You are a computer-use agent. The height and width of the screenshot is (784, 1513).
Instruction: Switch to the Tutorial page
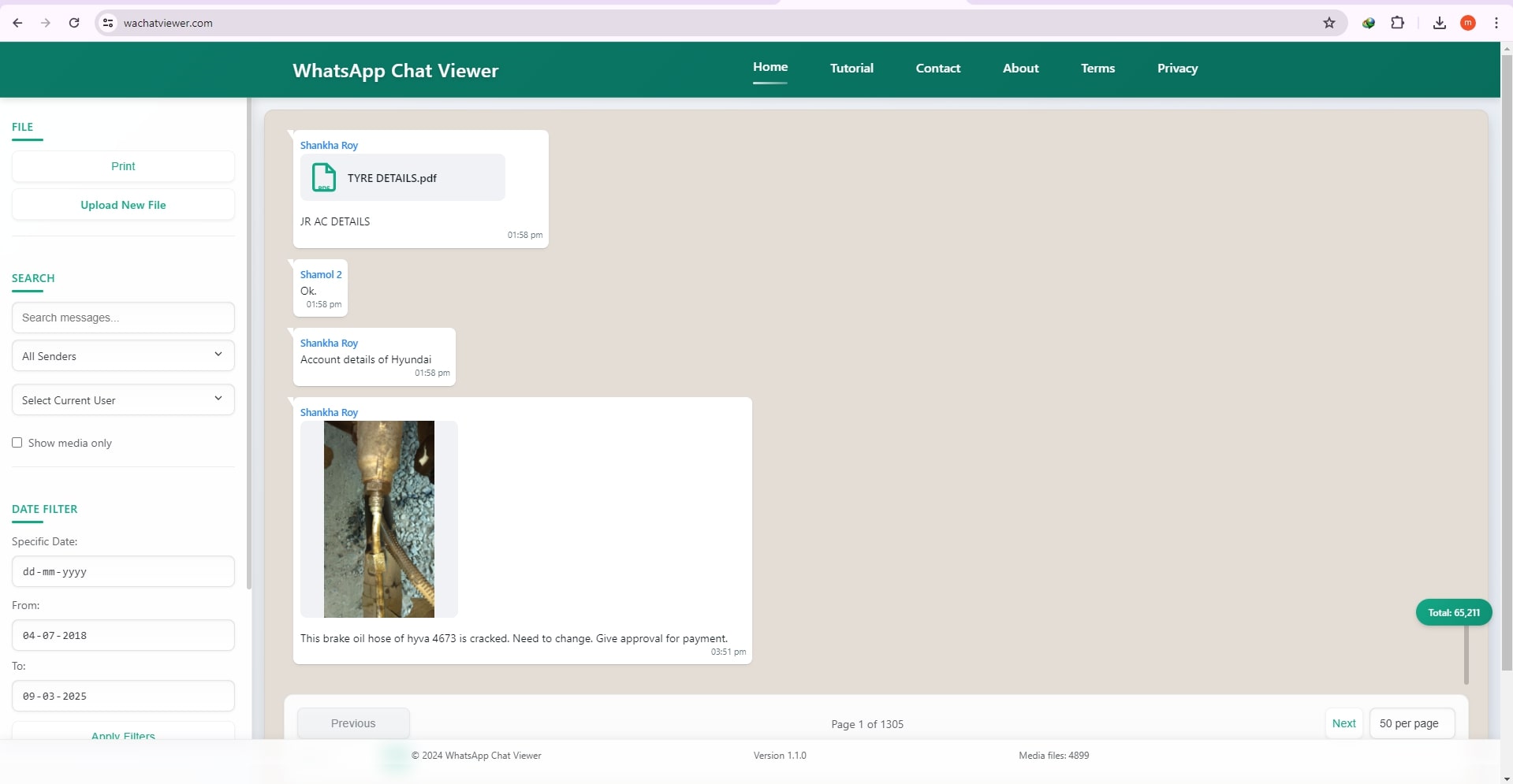tap(852, 68)
